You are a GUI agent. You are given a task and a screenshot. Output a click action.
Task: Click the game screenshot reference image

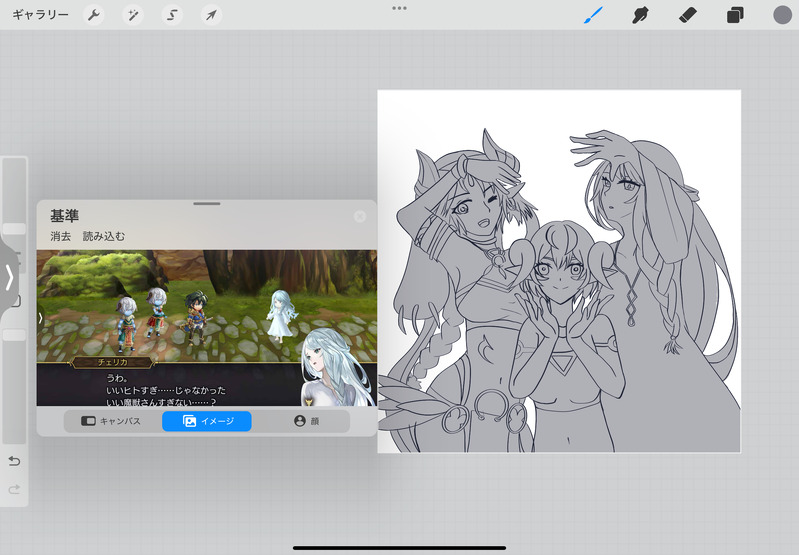[x=207, y=328]
